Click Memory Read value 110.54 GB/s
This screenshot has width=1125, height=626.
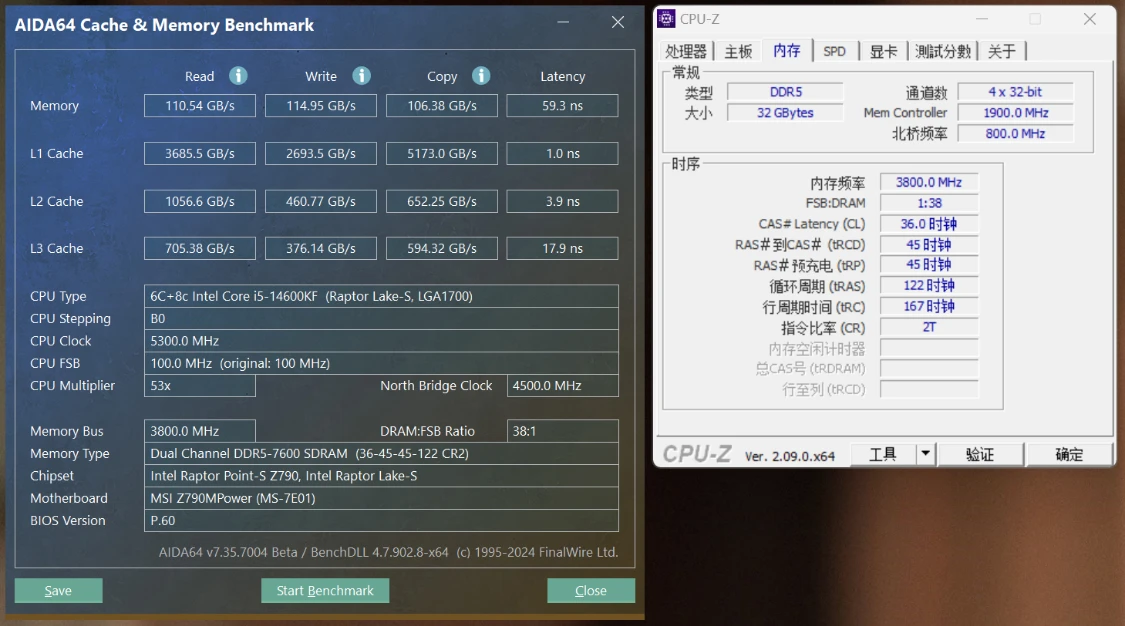(199, 105)
